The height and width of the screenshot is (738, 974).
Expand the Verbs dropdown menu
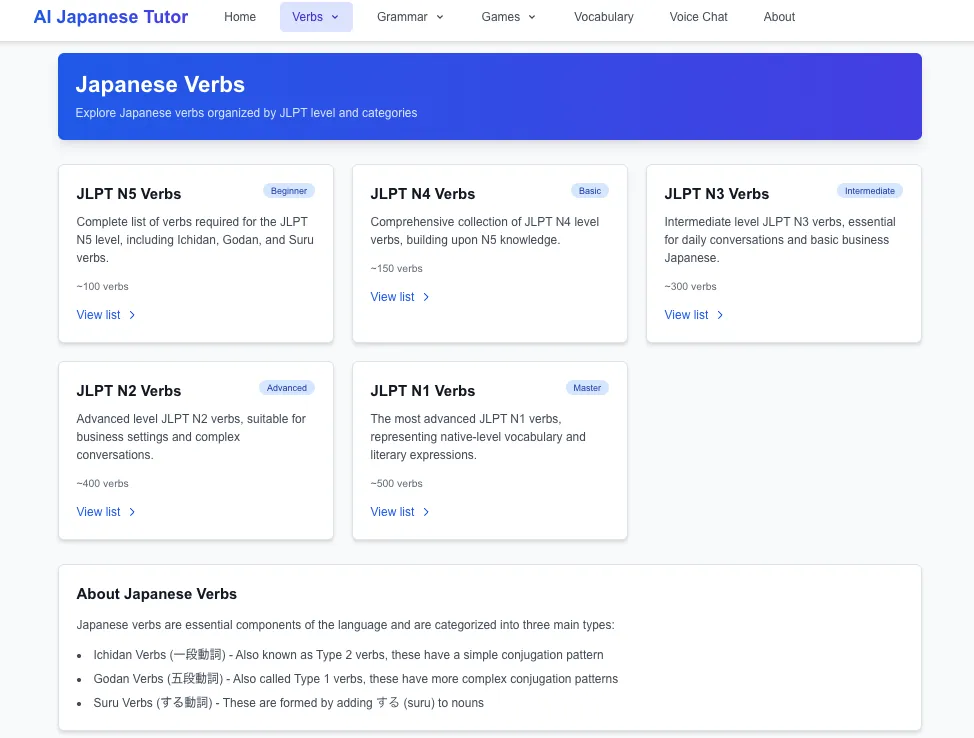[x=316, y=17]
